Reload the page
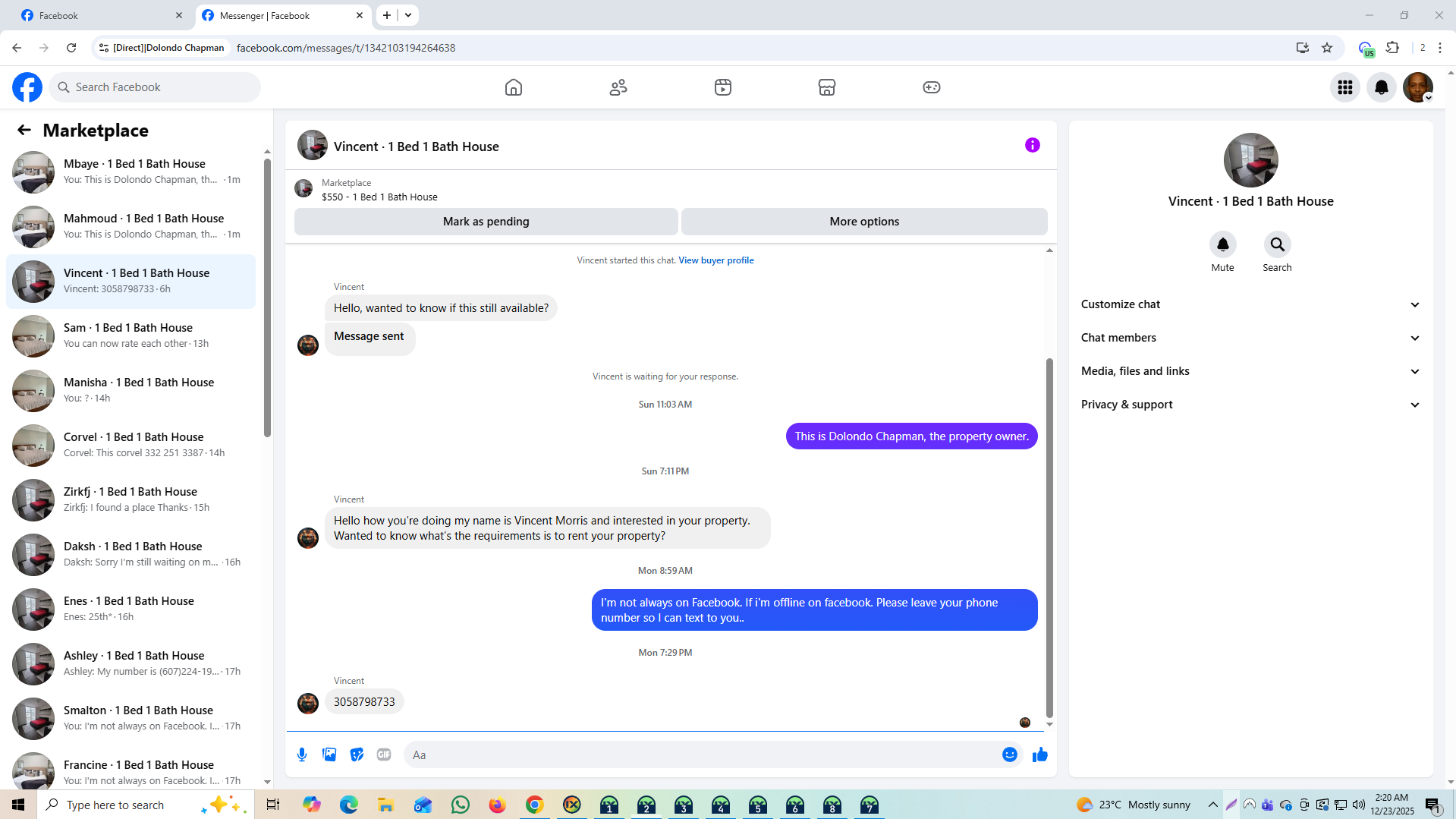 (x=71, y=48)
